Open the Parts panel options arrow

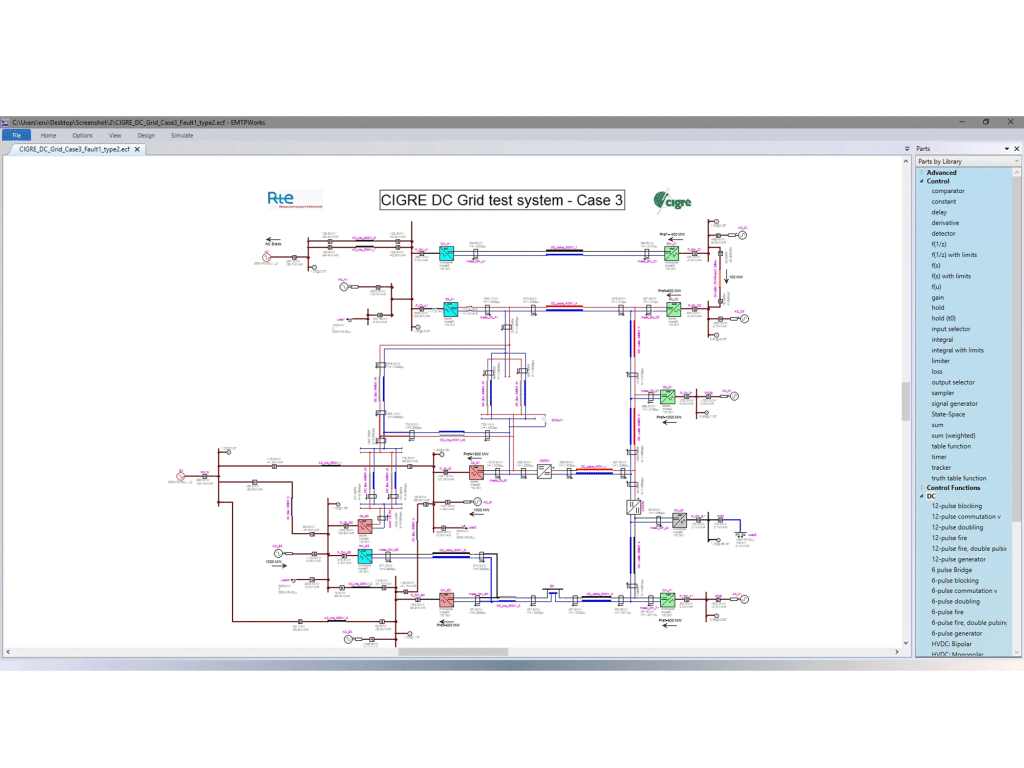tap(1006, 149)
